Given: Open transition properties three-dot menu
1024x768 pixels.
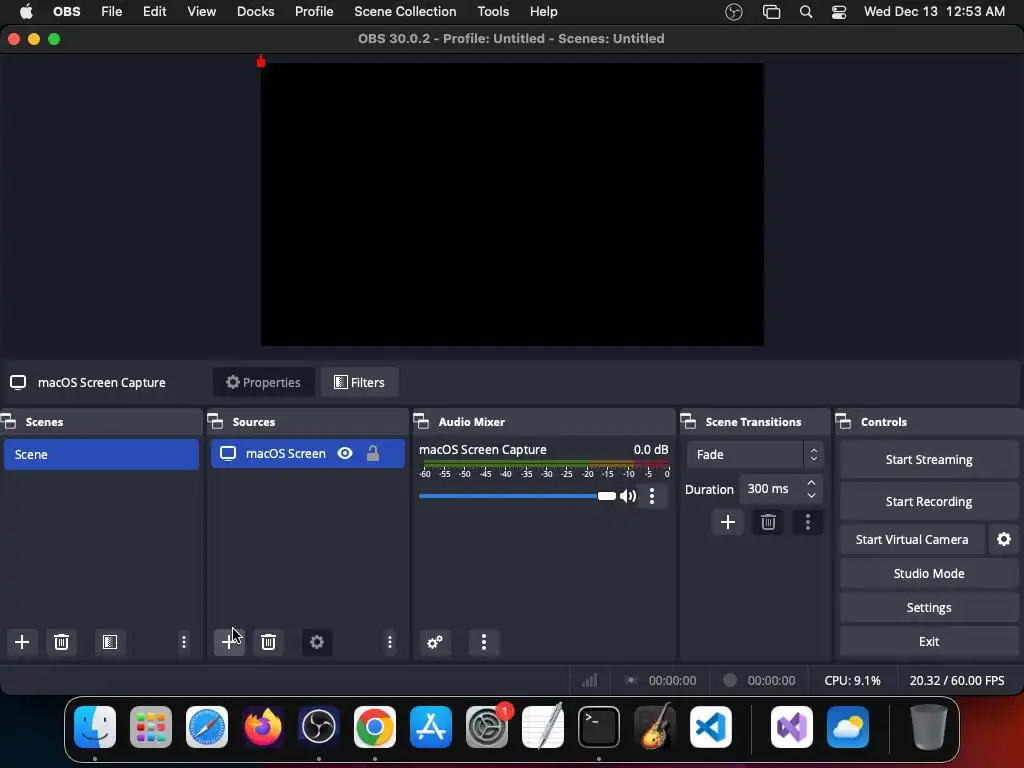Looking at the screenshot, I should (808, 522).
